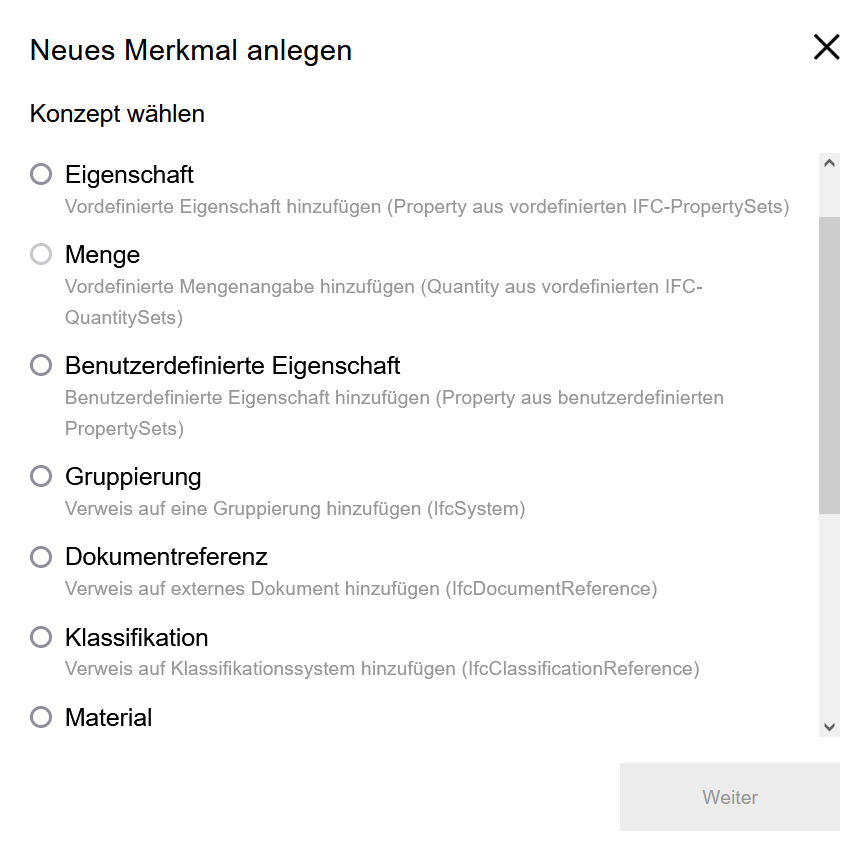This screenshot has height=851, width=867.
Task: Click the IfcClassificationReference description text
Action: point(382,668)
